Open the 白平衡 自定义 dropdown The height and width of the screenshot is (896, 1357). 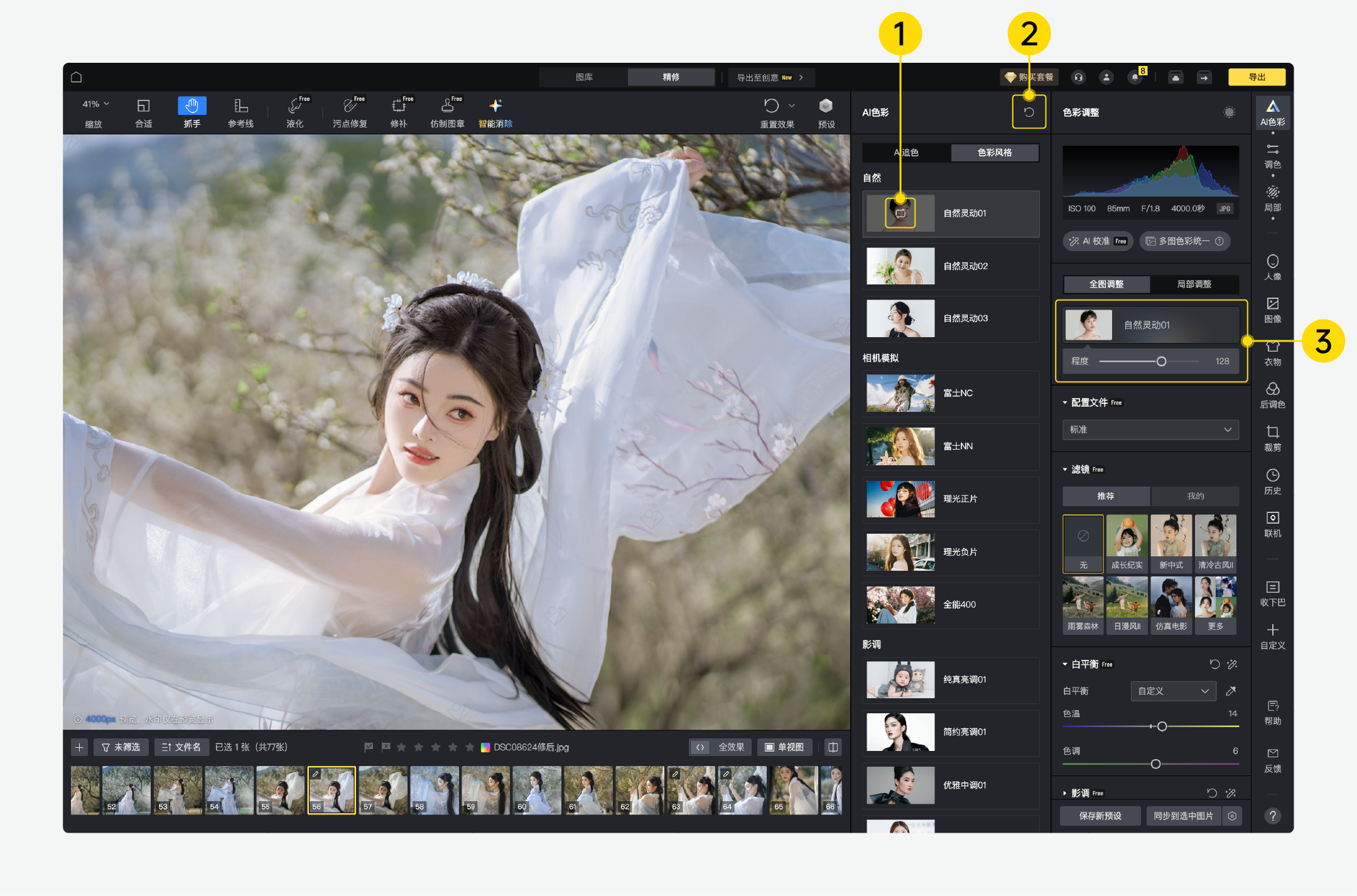click(x=1173, y=691)
